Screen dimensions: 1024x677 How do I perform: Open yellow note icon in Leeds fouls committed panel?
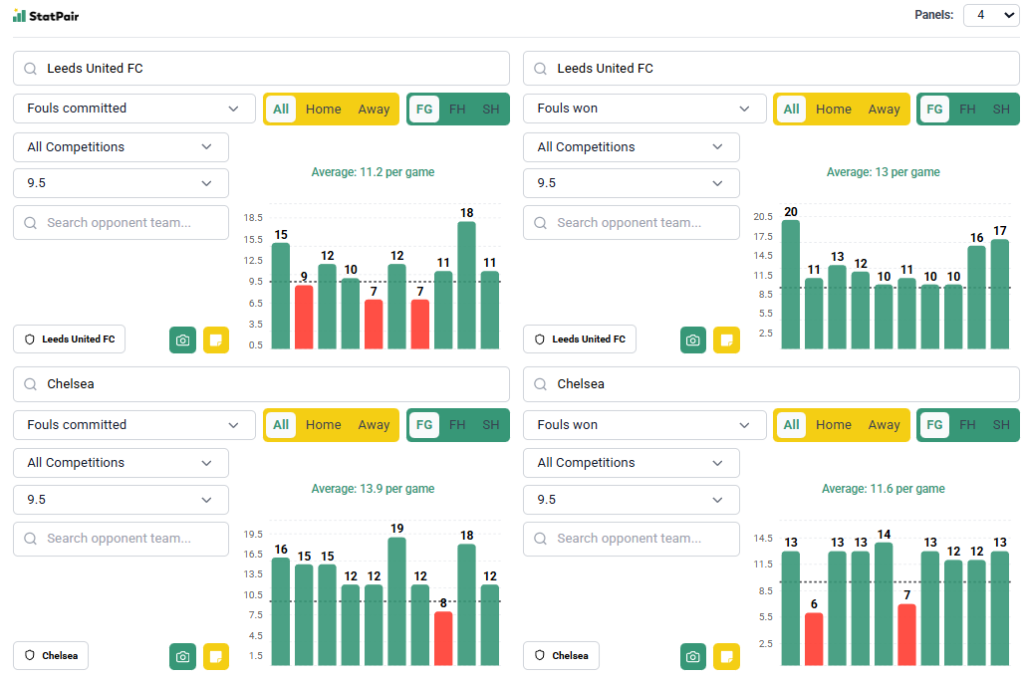pyautogui.click(x=216, y=340)
